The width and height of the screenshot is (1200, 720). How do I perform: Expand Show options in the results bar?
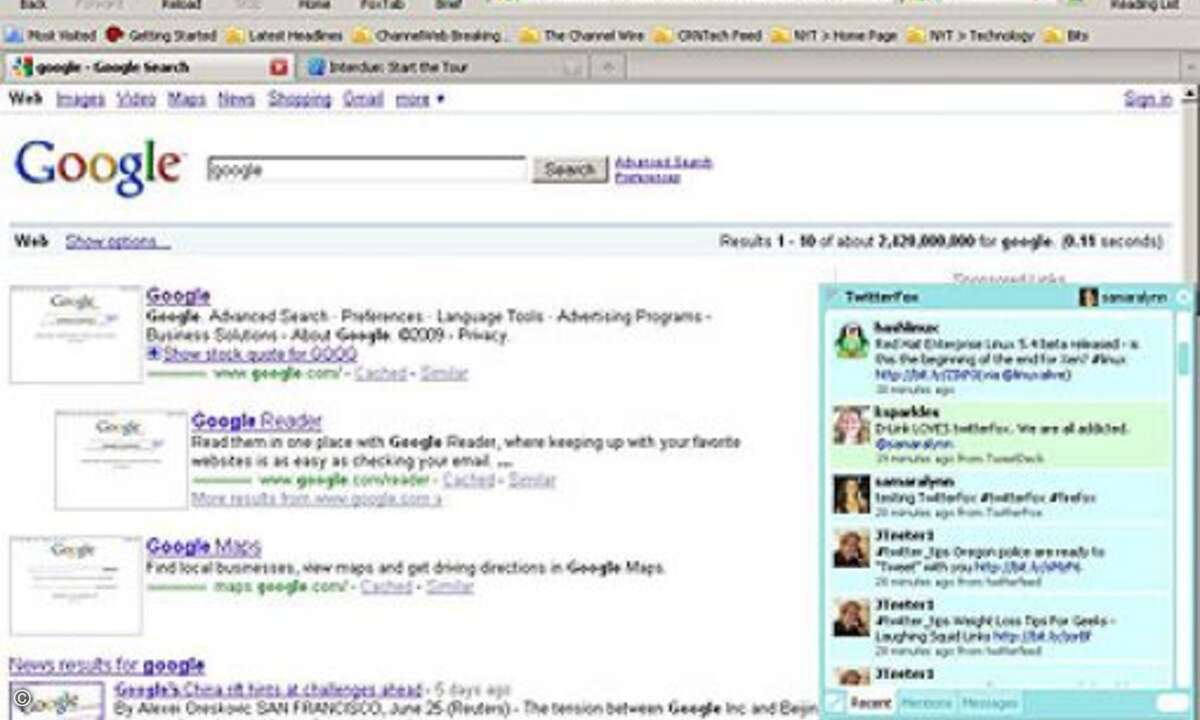118,242
